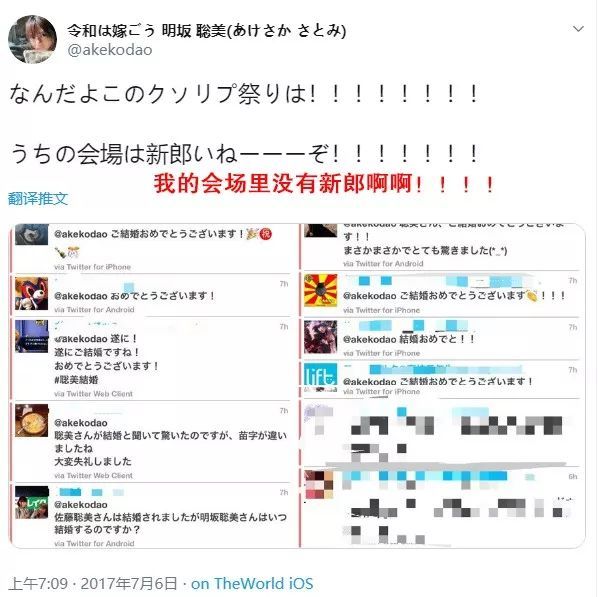Open the embedded replies screenshot image
The height and width of the screenshot is (597, 598).
tap(297, 386)
